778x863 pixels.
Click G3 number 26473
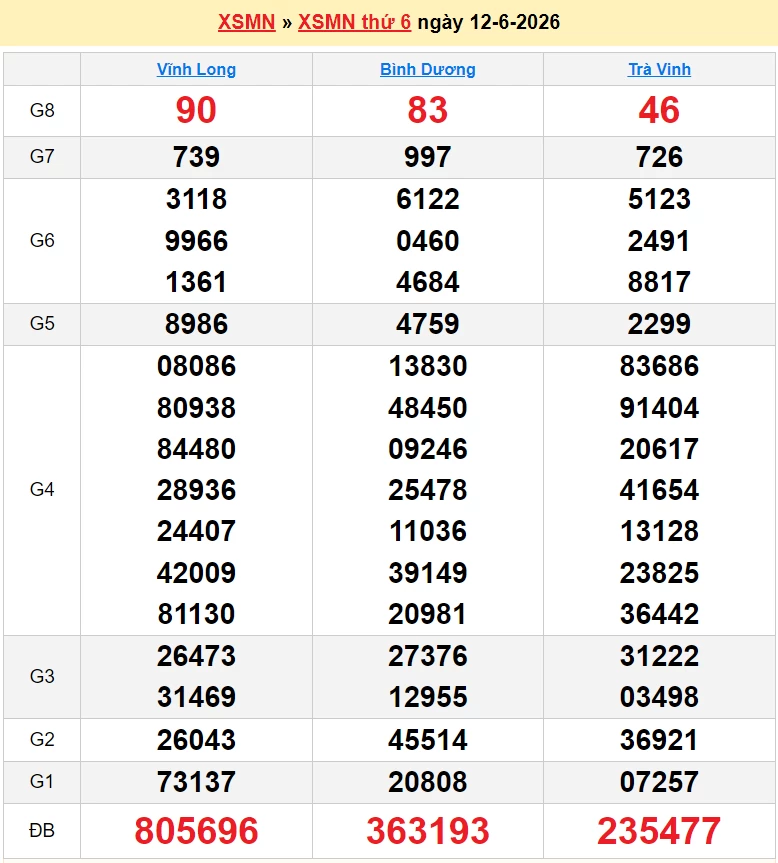point(196,656)
